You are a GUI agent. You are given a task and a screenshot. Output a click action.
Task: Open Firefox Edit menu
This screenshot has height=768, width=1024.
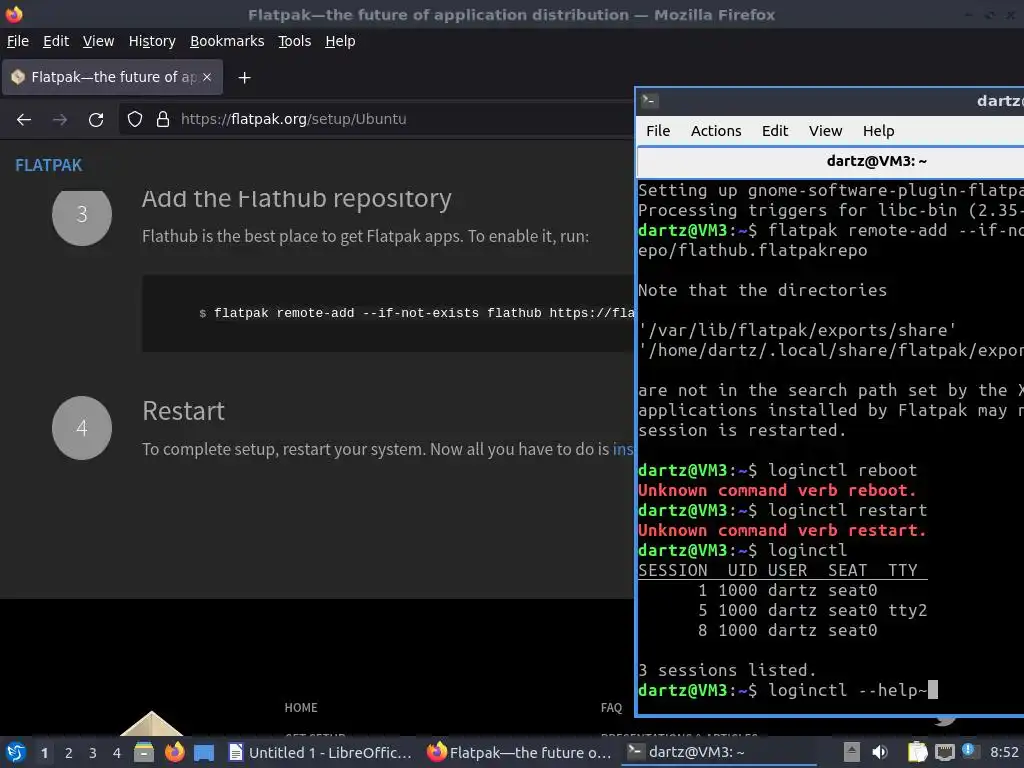tap(56, 41)
